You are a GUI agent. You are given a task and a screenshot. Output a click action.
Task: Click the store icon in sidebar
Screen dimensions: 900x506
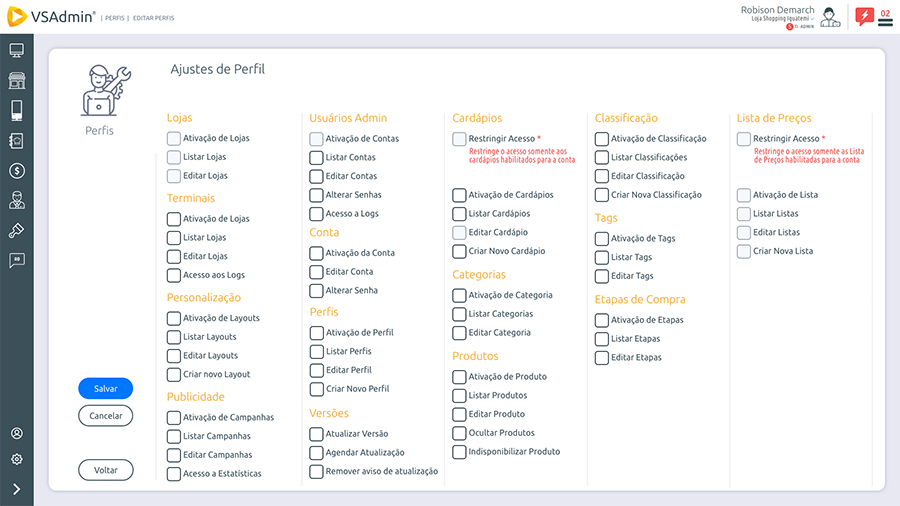click(x=16, y=81)
